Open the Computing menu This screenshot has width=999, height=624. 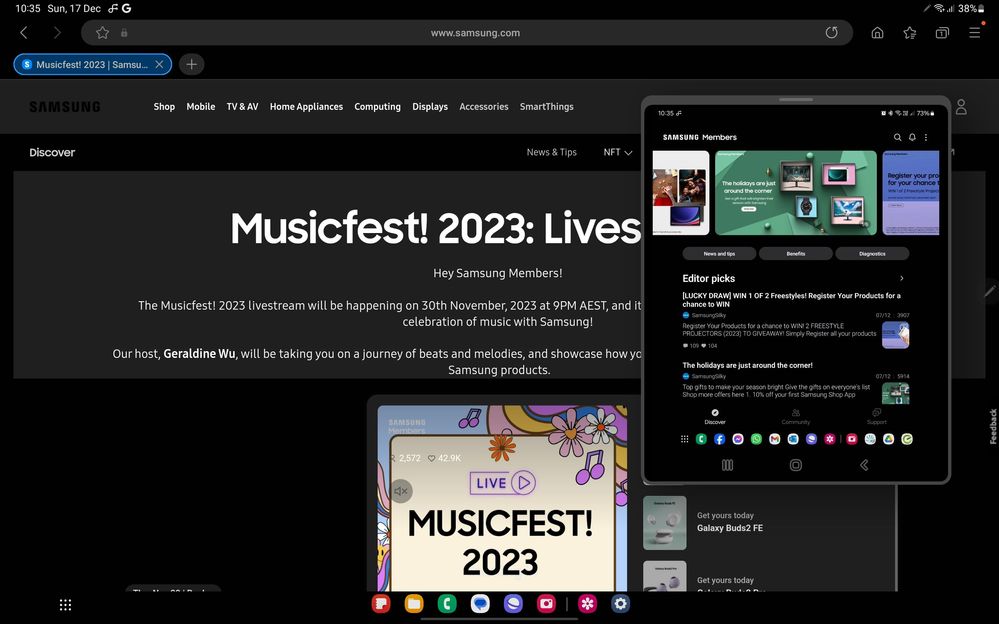point(377,107)
